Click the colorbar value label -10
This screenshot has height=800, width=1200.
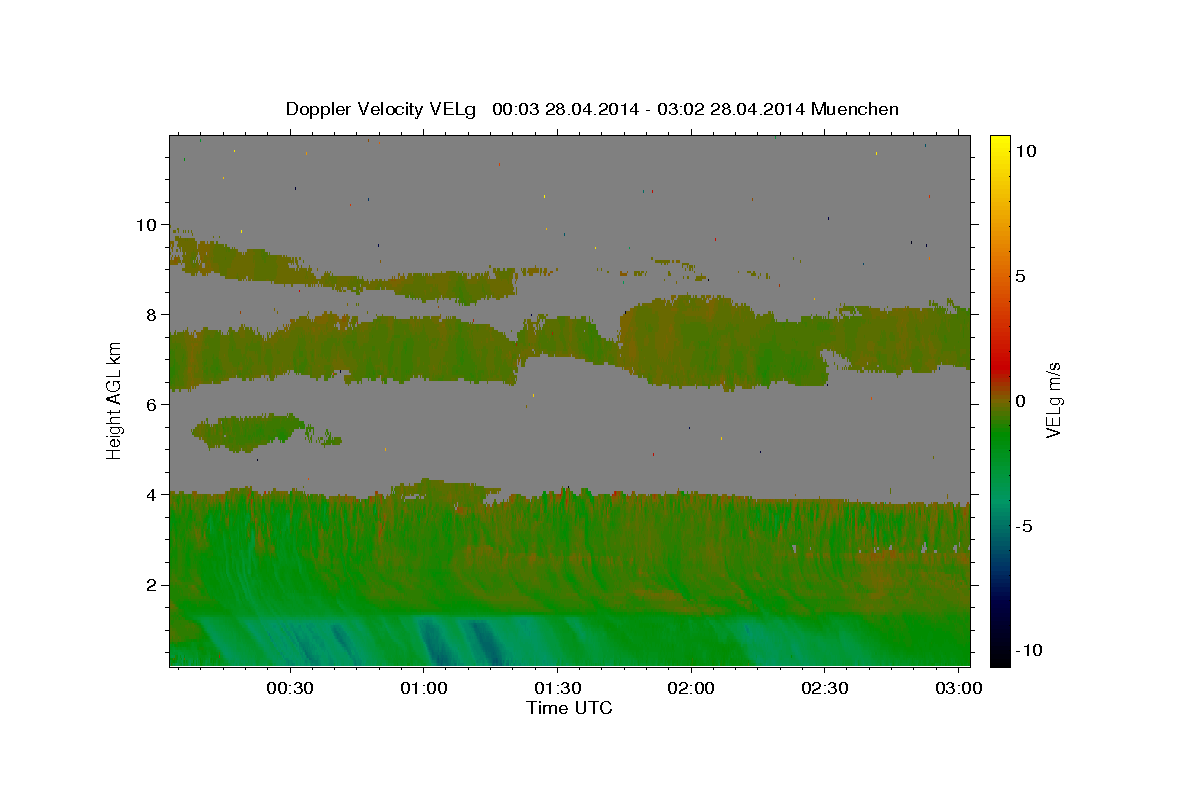(1028, 650)
